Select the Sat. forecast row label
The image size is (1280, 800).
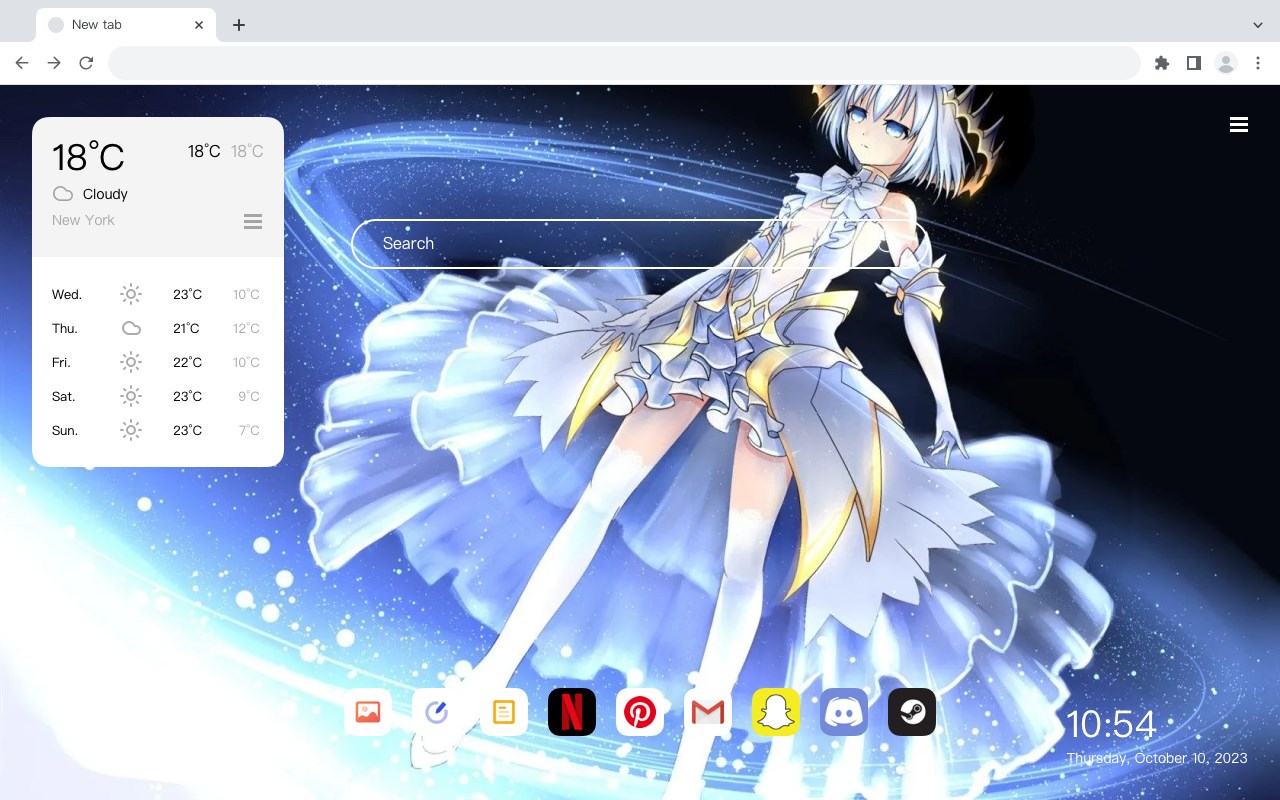click(x=64, y=396)
